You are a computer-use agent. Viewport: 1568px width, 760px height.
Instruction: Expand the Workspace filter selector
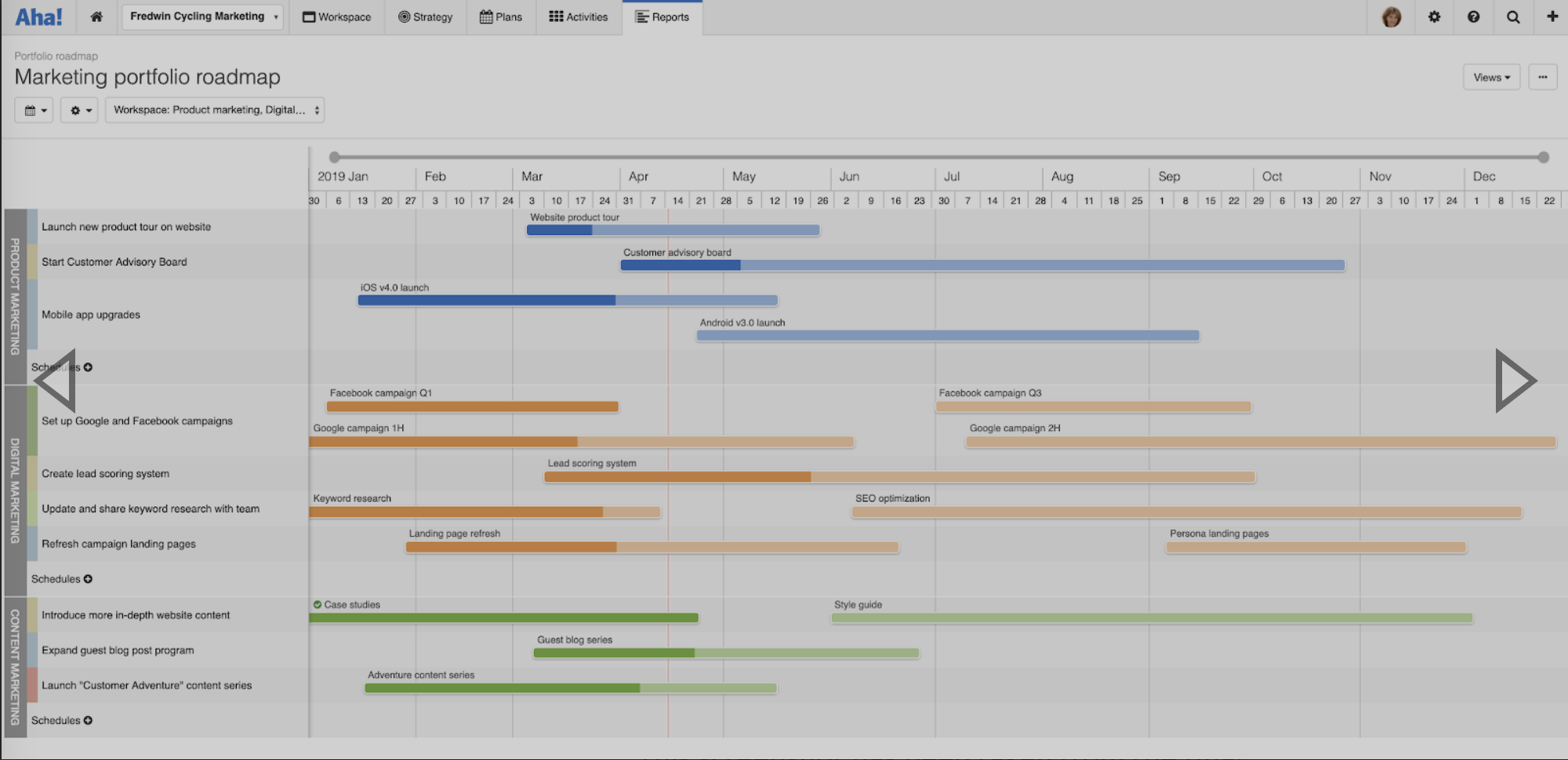click(x=215, y=110)
